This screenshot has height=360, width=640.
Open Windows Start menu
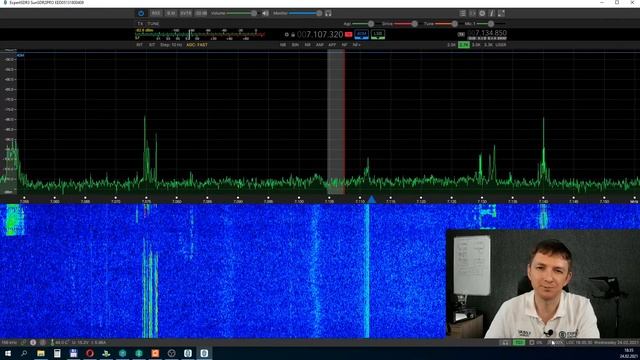[x=8, y=353]
